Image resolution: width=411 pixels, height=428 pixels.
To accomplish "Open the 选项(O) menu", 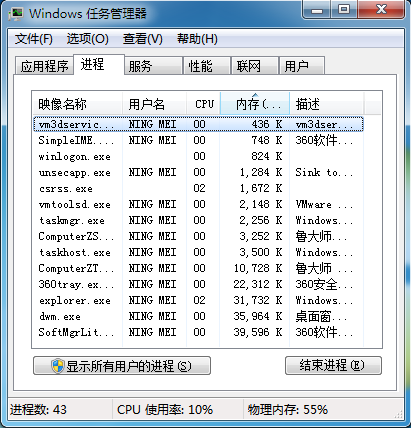I will tap(88, 39).
